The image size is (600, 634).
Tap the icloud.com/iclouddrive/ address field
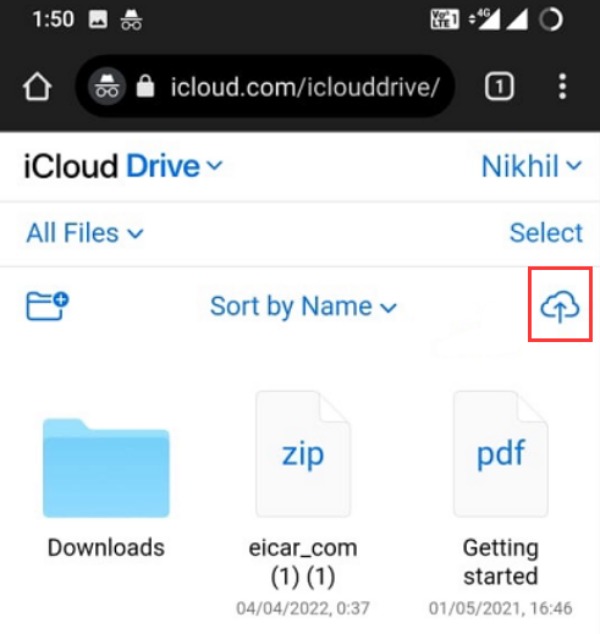click(x=265, y=86)
